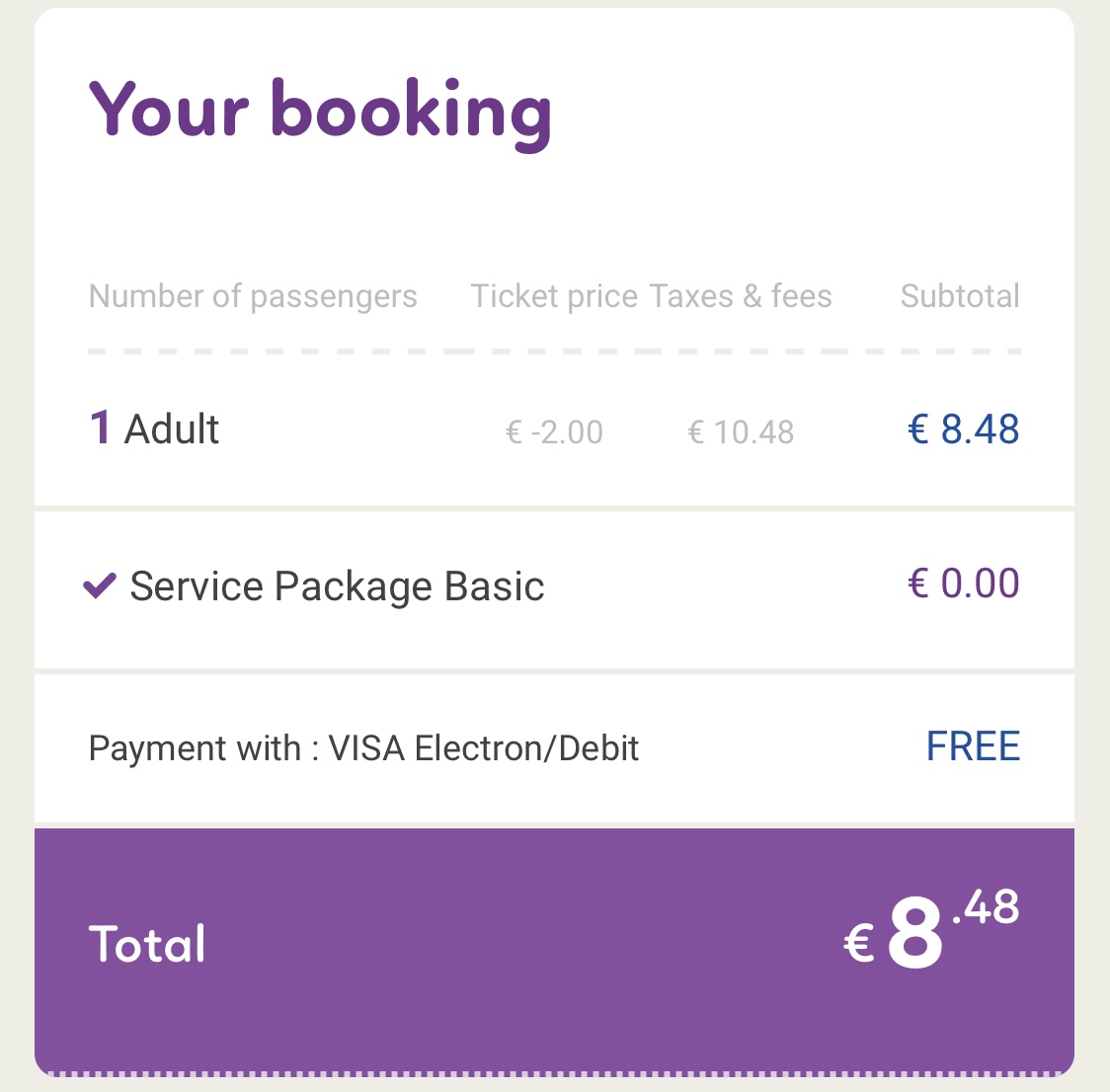Select the Number of passengers column header
The image size is (1110, 1092).
coord(253,296)
